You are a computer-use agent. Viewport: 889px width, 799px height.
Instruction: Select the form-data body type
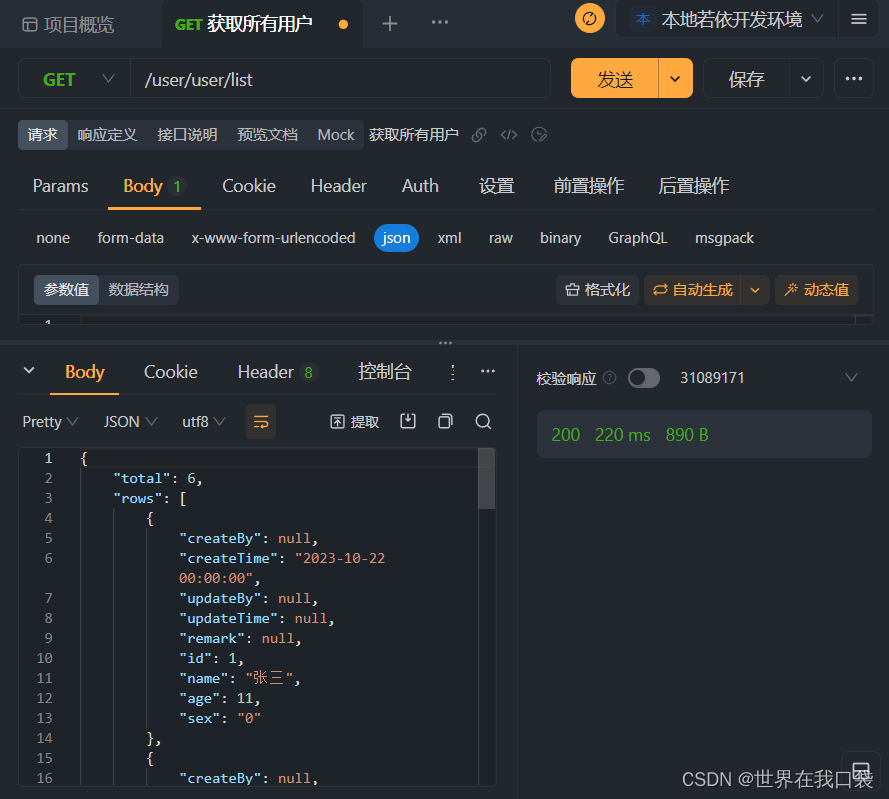[130, 238]
